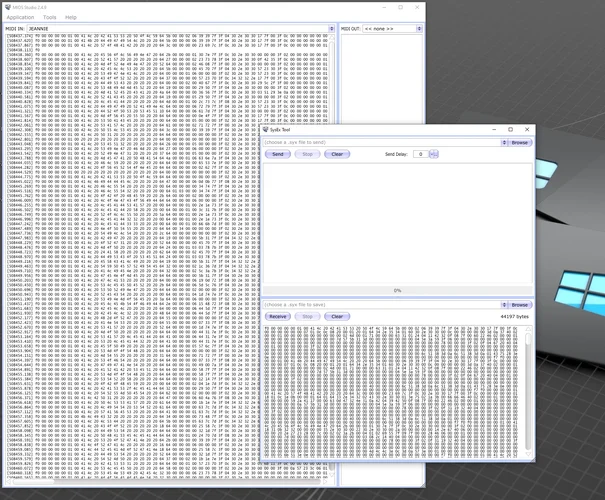The width and height of the screenshot is (605, 500).
Task: Click Browse for the file to save
Action: tap(520, 305)
